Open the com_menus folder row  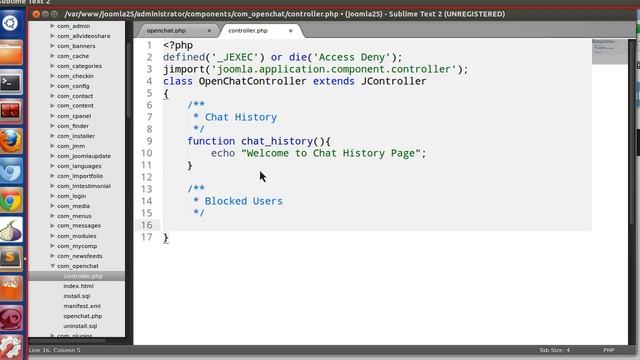pyautogui.click(x=77, y=216)
